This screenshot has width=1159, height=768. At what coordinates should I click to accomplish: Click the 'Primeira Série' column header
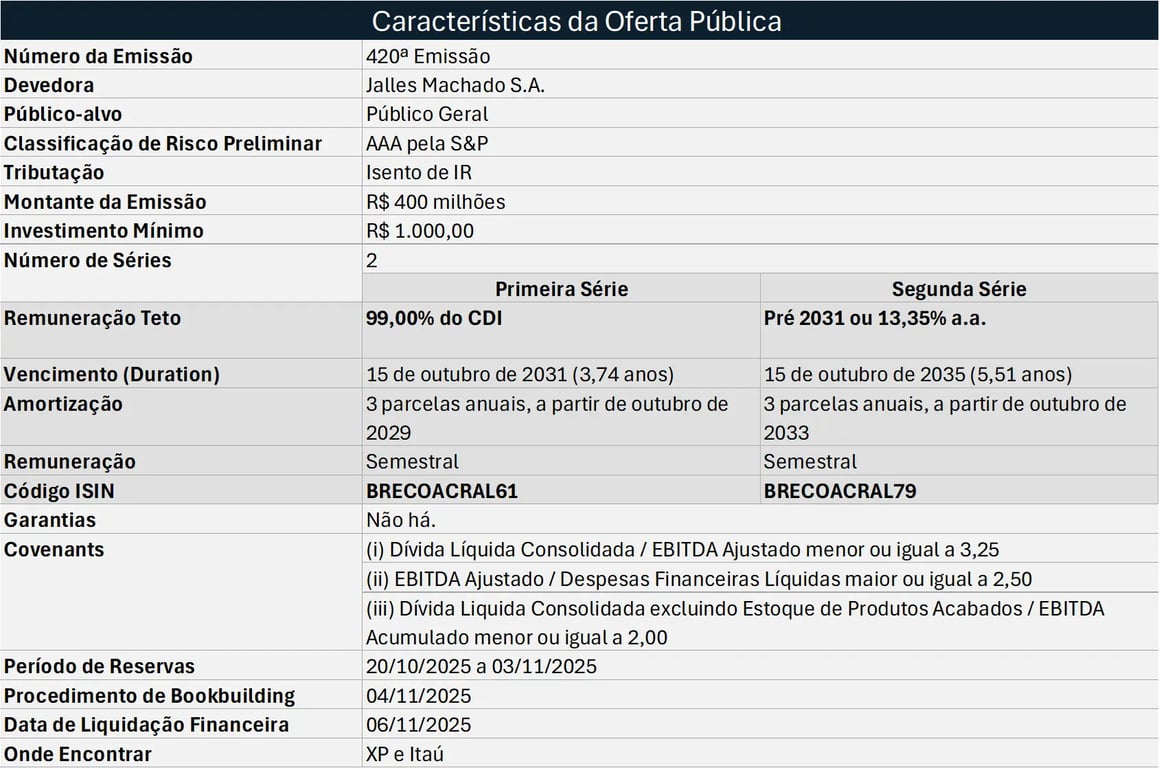point(561,289)
